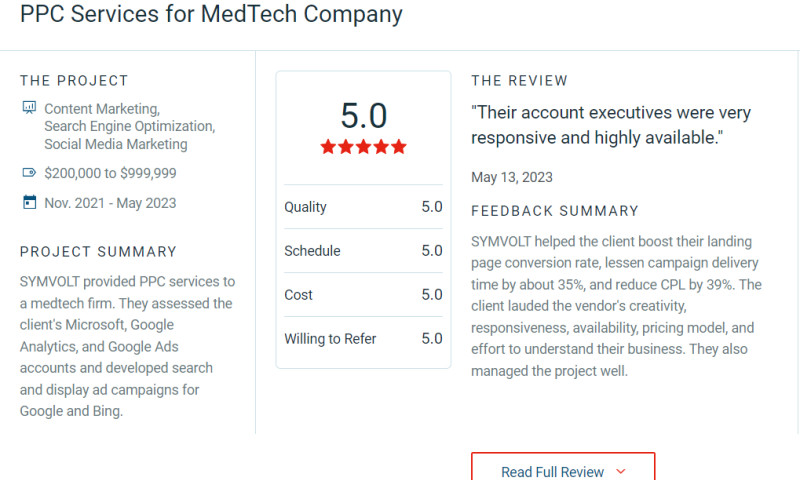Click the Feedback Summary heading
Image resolution: width=800 pixels, height=480 pixels.
point(555,211)
